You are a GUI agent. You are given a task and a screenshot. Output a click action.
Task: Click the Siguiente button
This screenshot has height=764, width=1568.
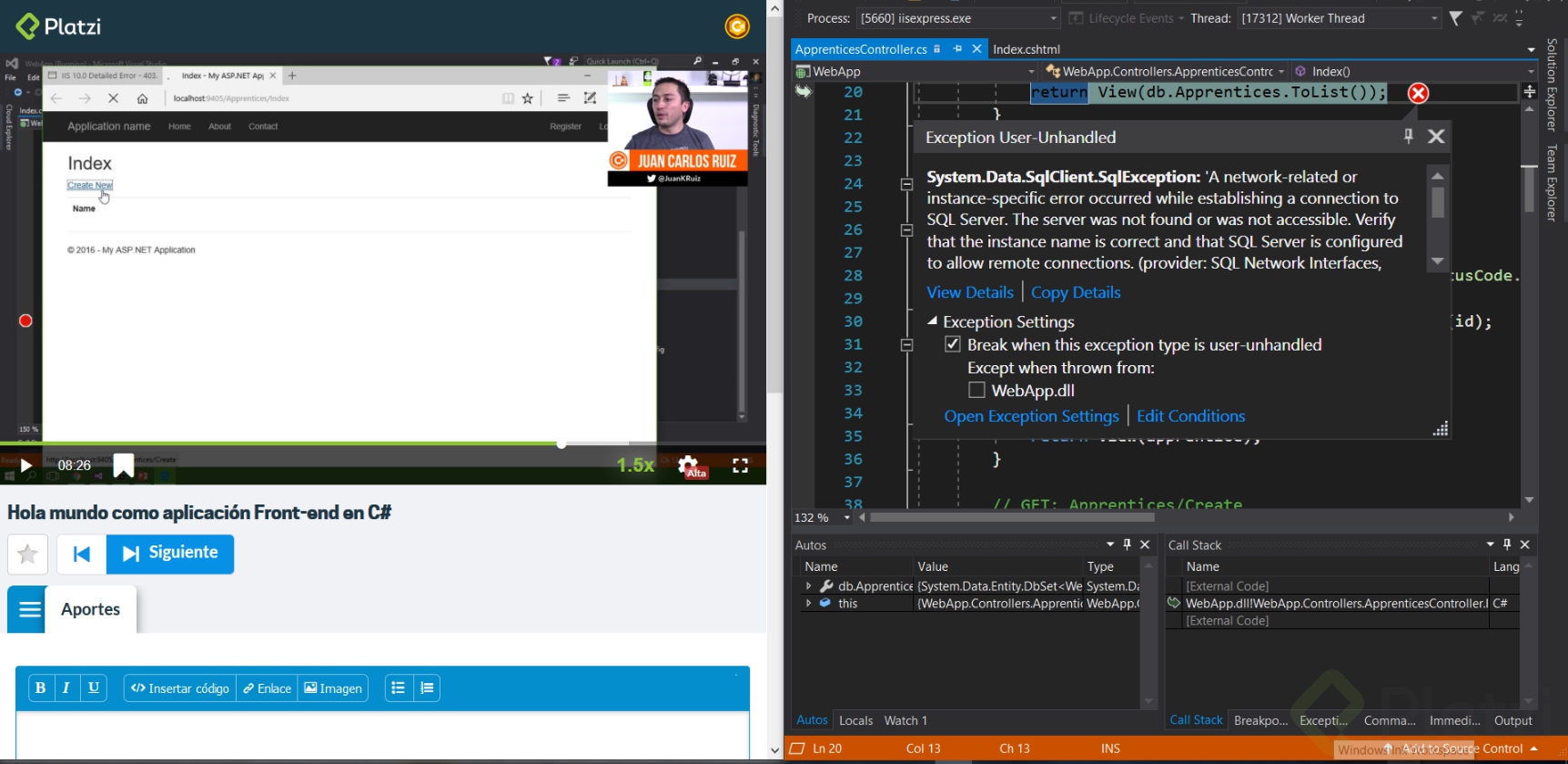170,554
